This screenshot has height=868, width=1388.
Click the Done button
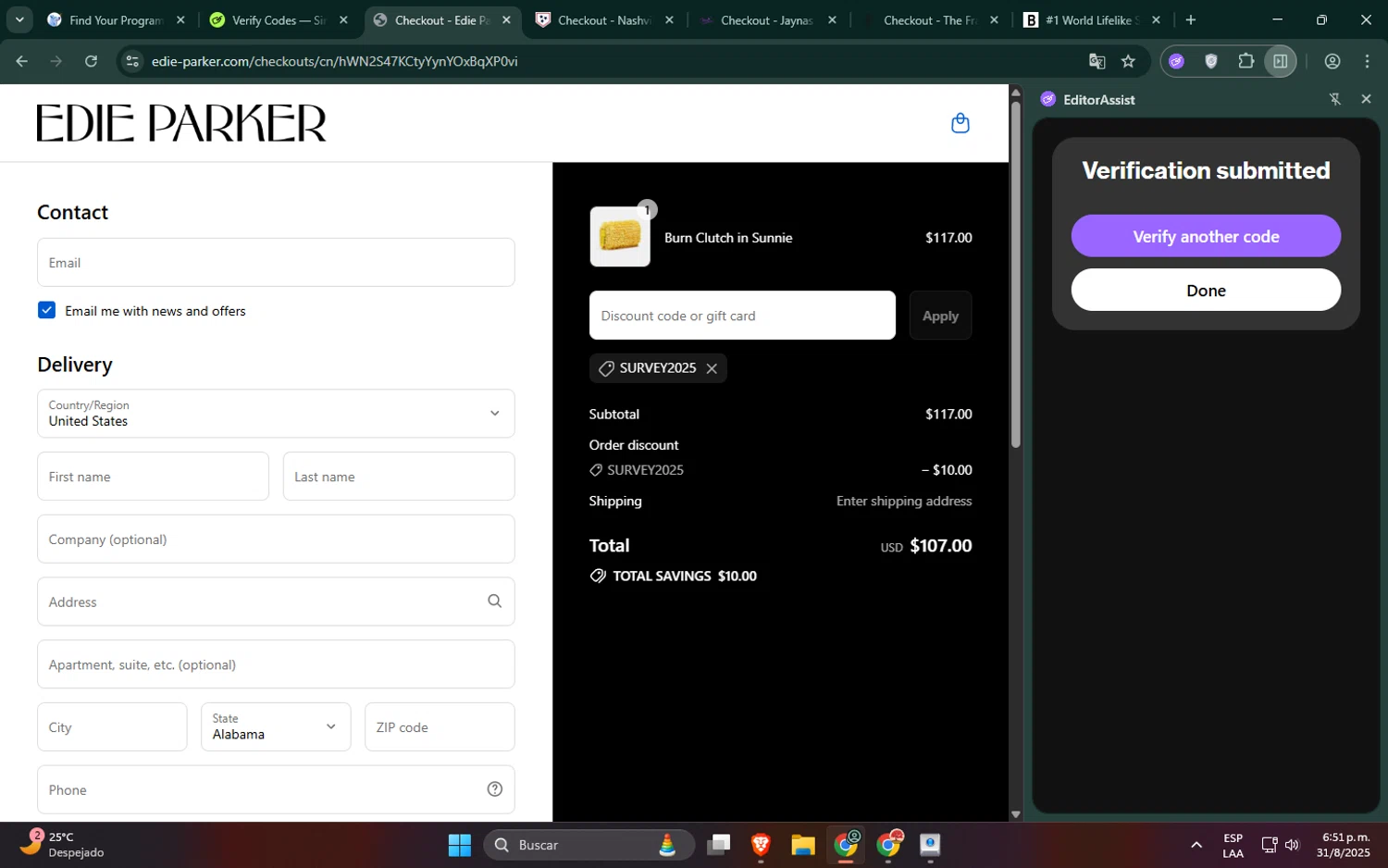point(1206,290)
